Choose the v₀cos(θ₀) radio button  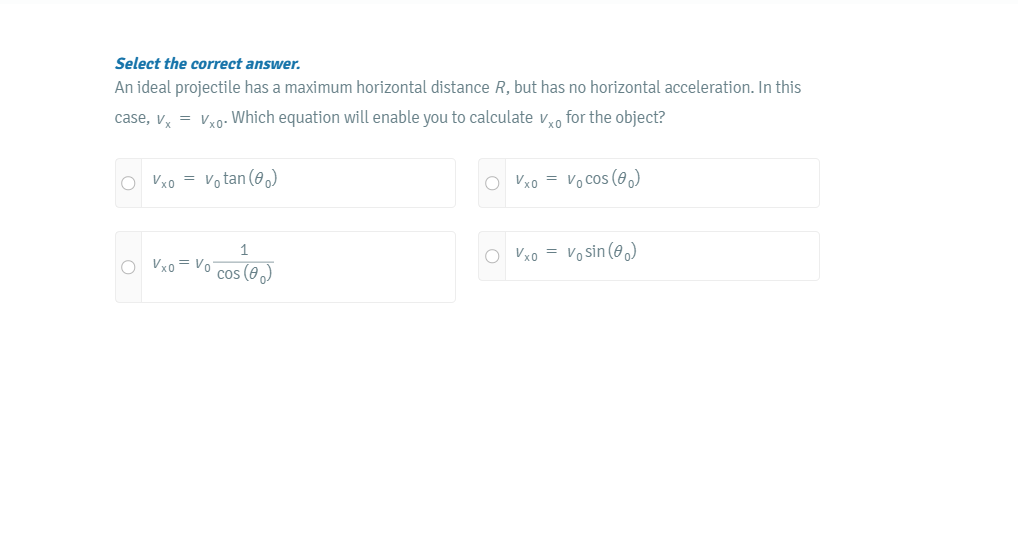coord(491,184)
